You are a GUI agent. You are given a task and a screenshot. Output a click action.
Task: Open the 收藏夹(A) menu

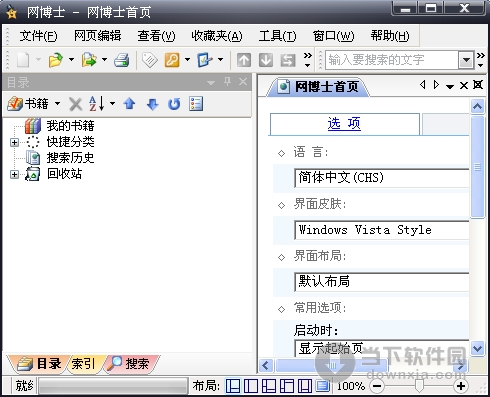click(217, 36)
